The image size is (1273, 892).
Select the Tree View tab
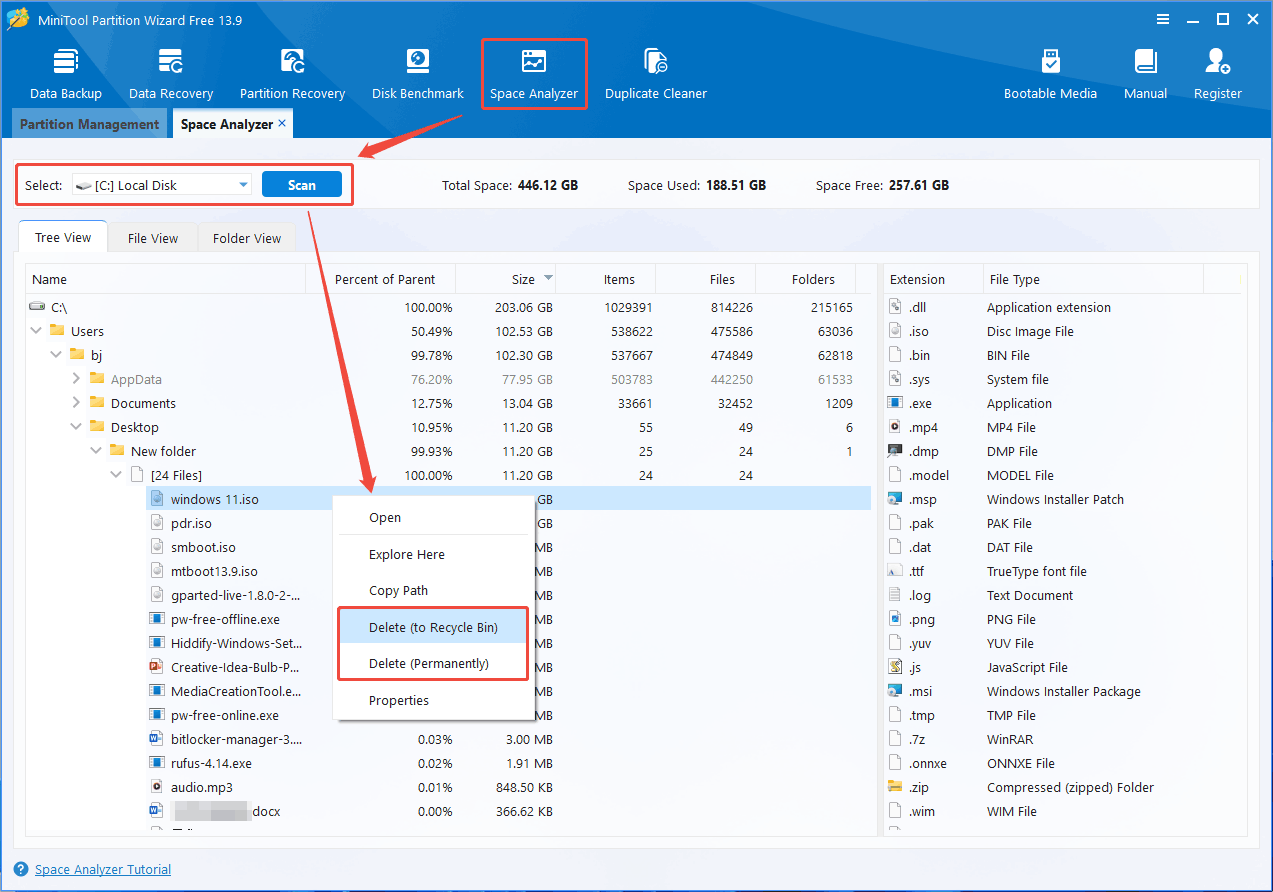tap(63, 237)
